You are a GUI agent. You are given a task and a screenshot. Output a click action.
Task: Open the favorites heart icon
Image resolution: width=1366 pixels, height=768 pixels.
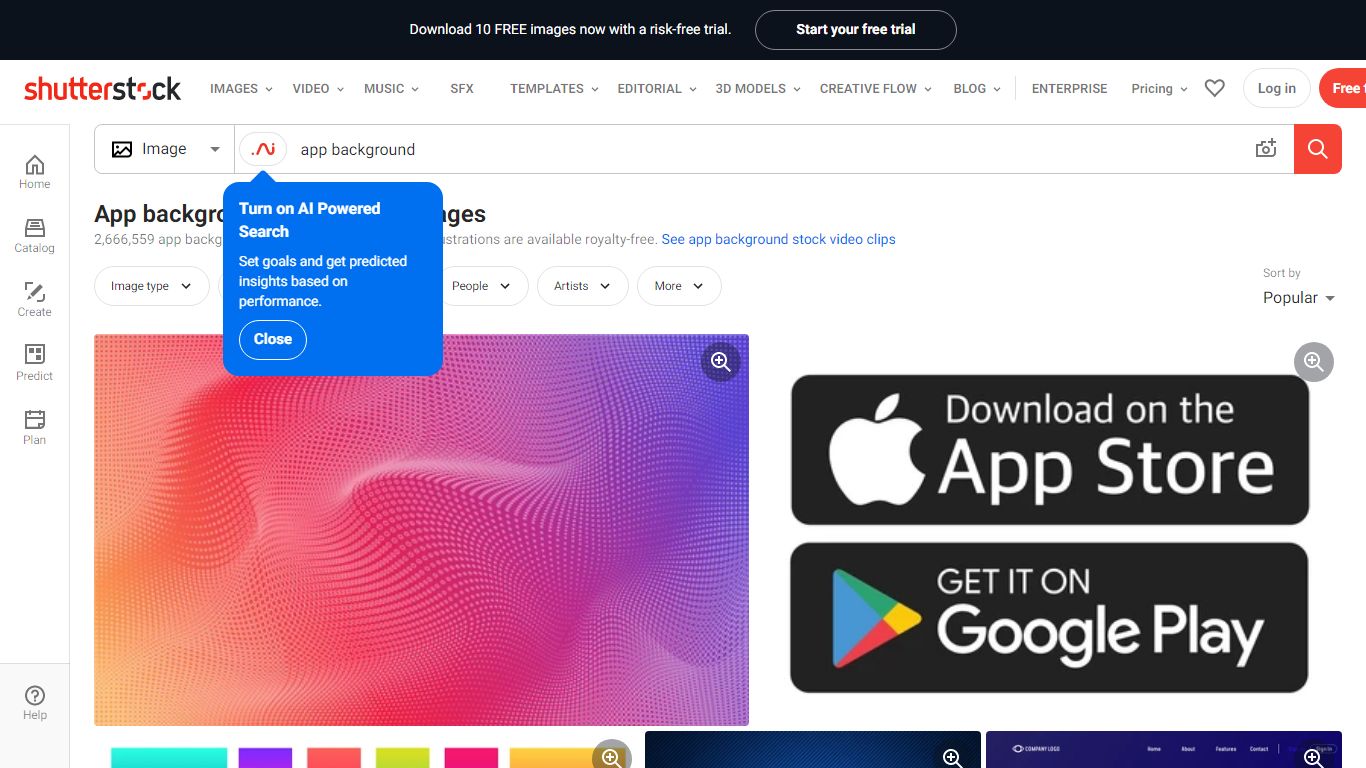tap(1214, 88)
